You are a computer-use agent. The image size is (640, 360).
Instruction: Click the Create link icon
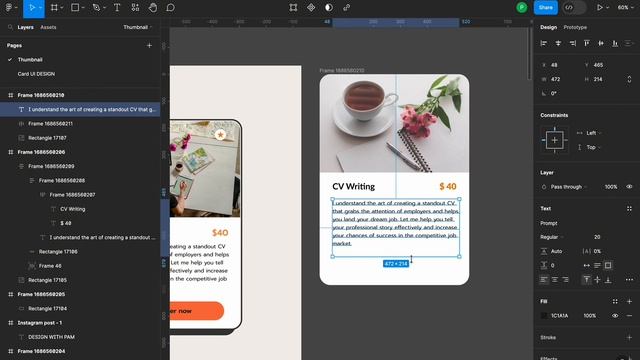click(x=347, y=7)
